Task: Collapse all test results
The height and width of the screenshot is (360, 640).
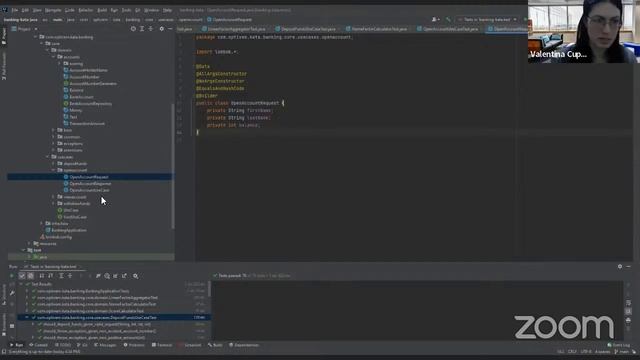Action: click(x=70, y=276)
